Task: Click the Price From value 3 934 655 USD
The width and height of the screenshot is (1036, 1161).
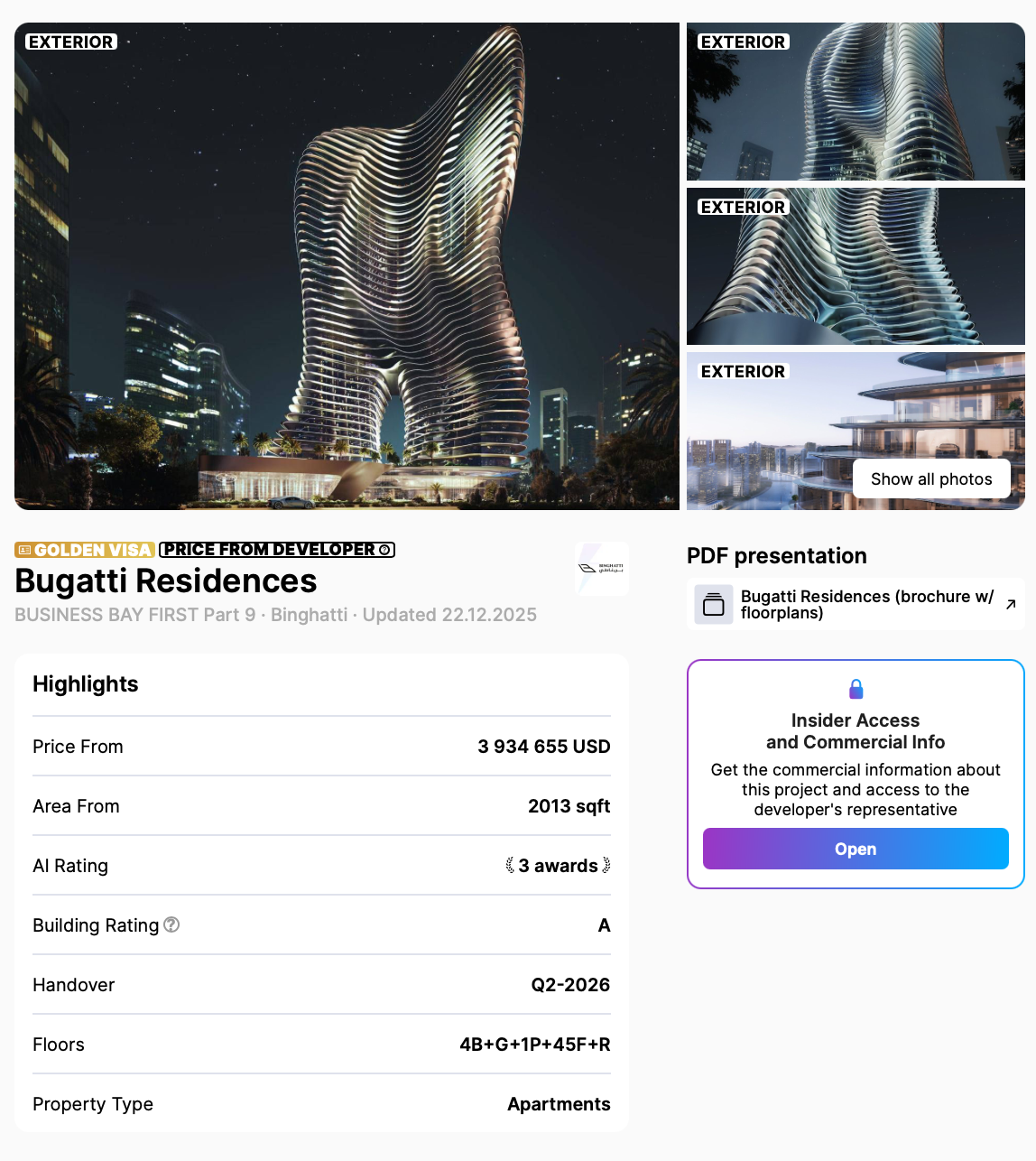Action: (544, 747)
